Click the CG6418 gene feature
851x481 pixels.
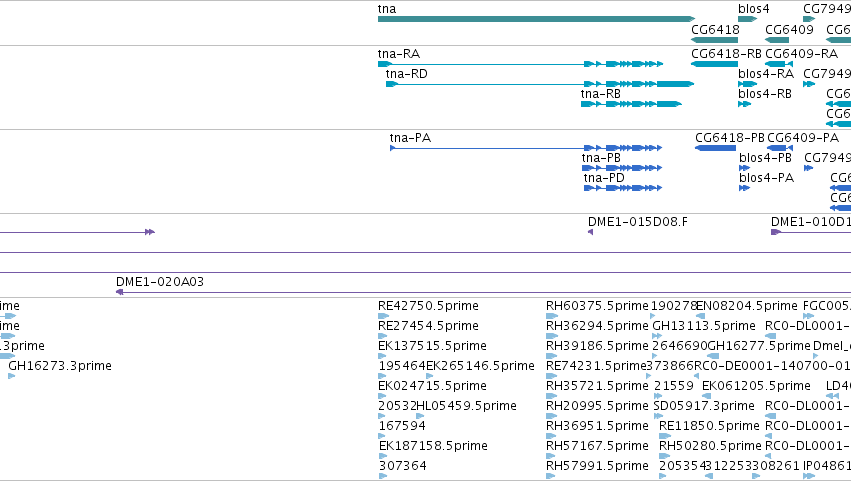click(x=714, y=40)
